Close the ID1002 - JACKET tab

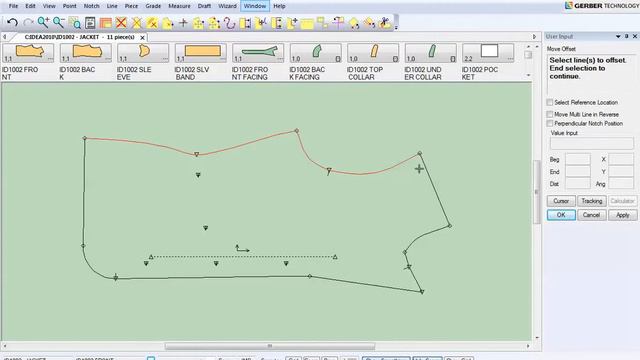click(142, 38)
